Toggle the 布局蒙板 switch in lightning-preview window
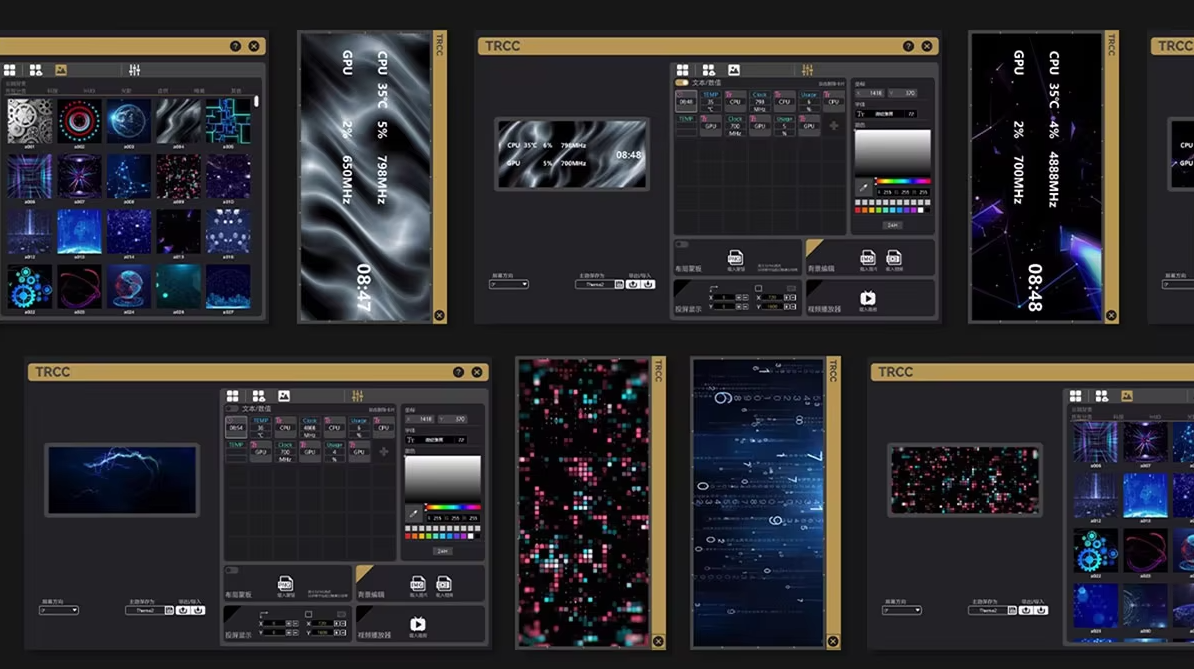The width and height of the screenshot is (1194, 669). click(232, 570)
